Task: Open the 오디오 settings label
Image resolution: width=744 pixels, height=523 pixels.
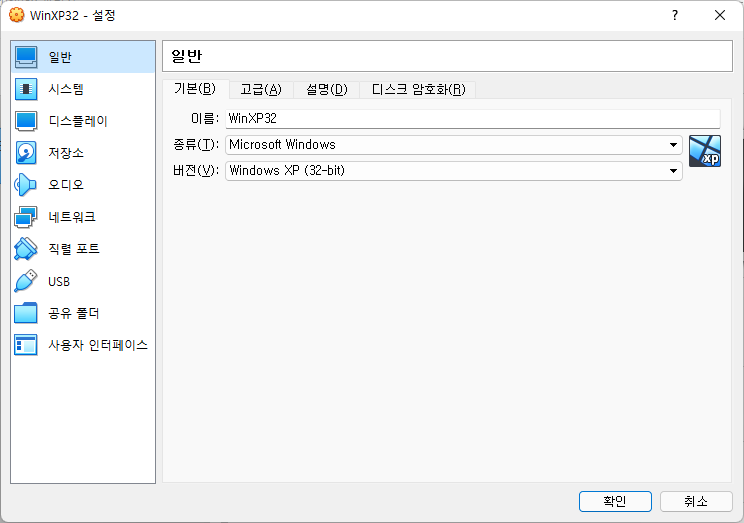Action: [66, 185]
